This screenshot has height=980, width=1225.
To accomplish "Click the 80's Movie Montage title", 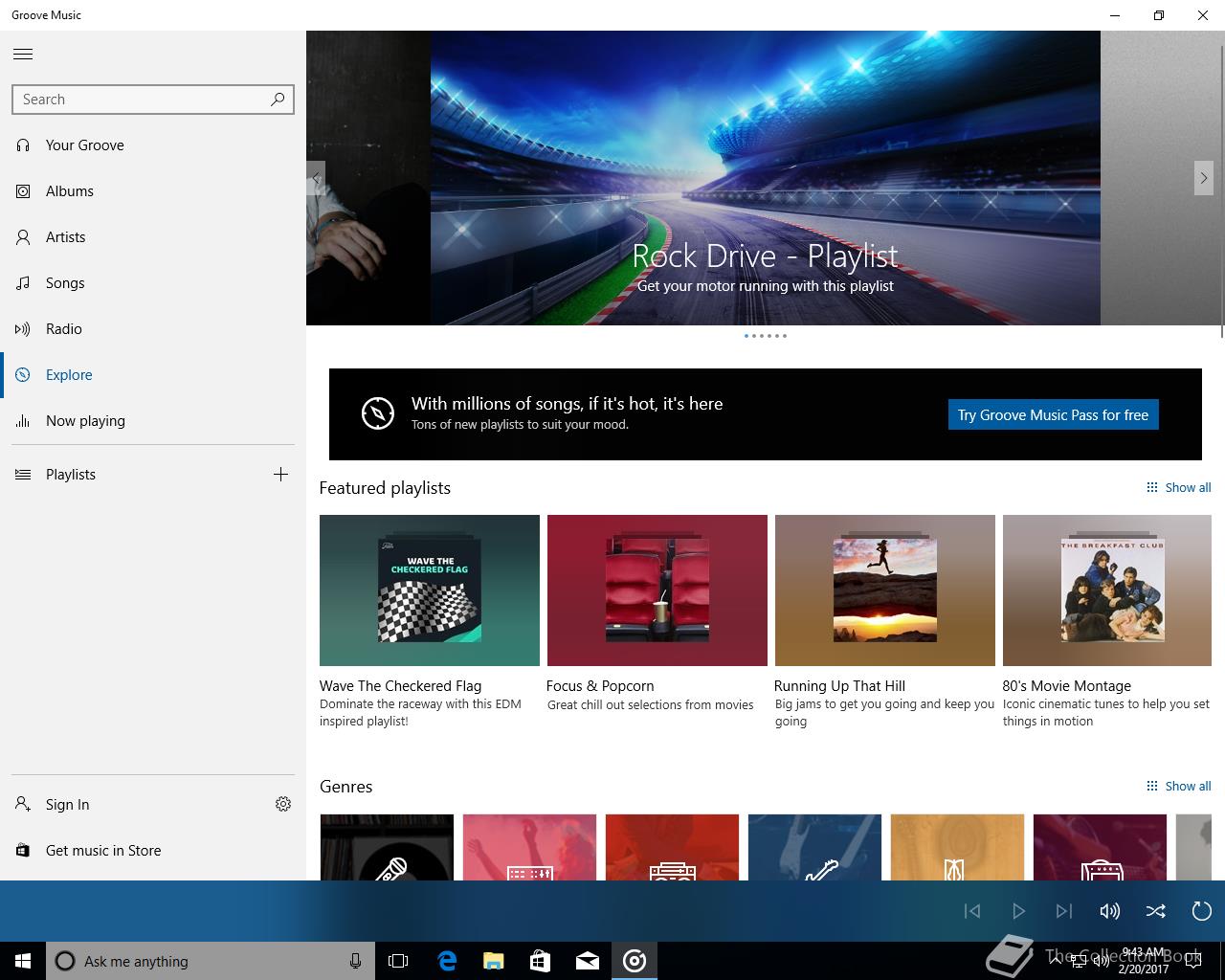I will pos(1066,686).
